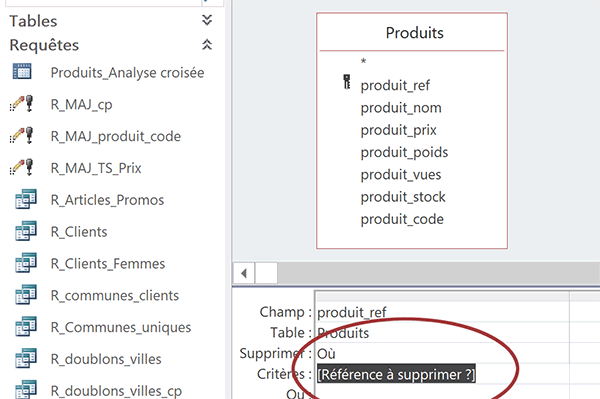Click the Champ cell containing produit_ref
Viewport: 600px width, 399px height.
point(442,312)
